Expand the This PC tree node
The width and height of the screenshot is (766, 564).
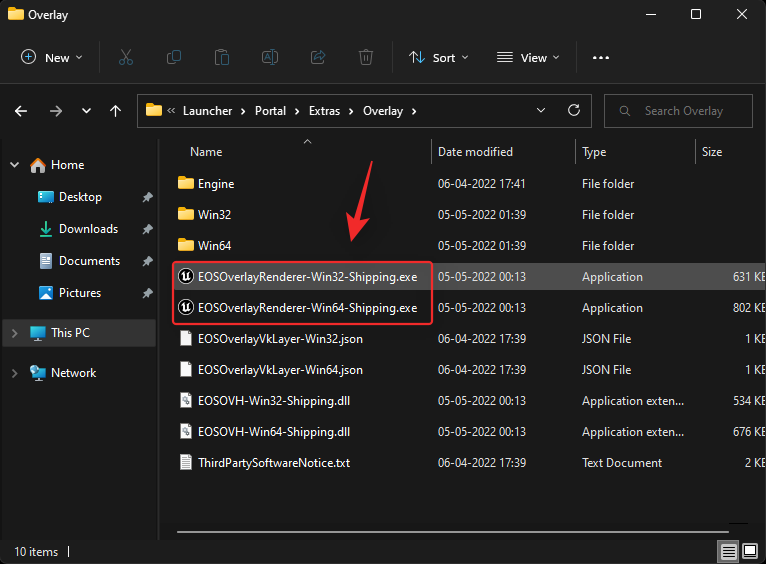[14, 333]
